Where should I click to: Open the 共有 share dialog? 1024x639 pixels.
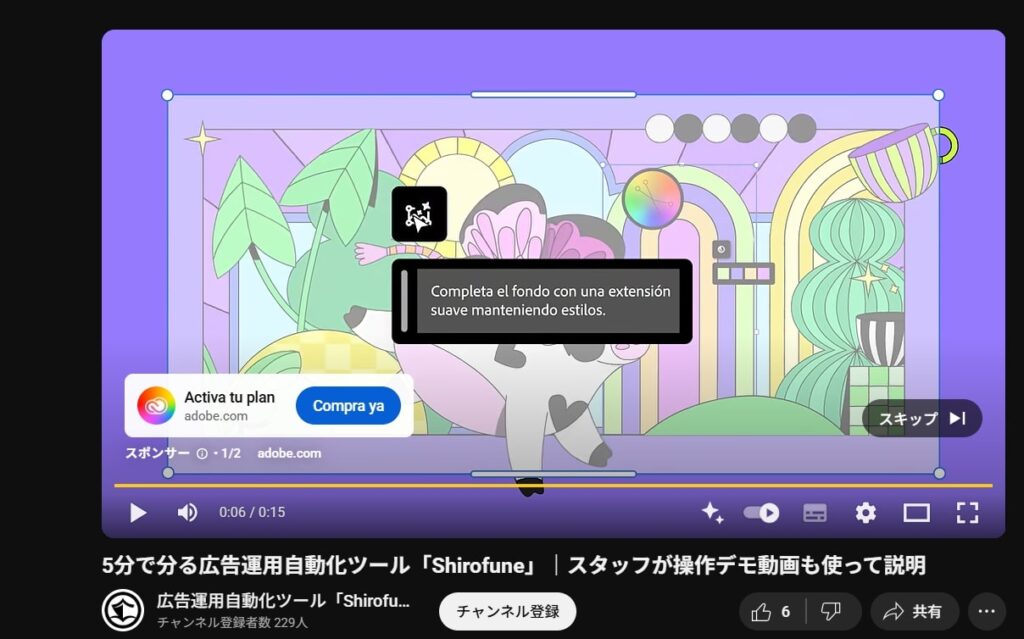coord(914,611)
